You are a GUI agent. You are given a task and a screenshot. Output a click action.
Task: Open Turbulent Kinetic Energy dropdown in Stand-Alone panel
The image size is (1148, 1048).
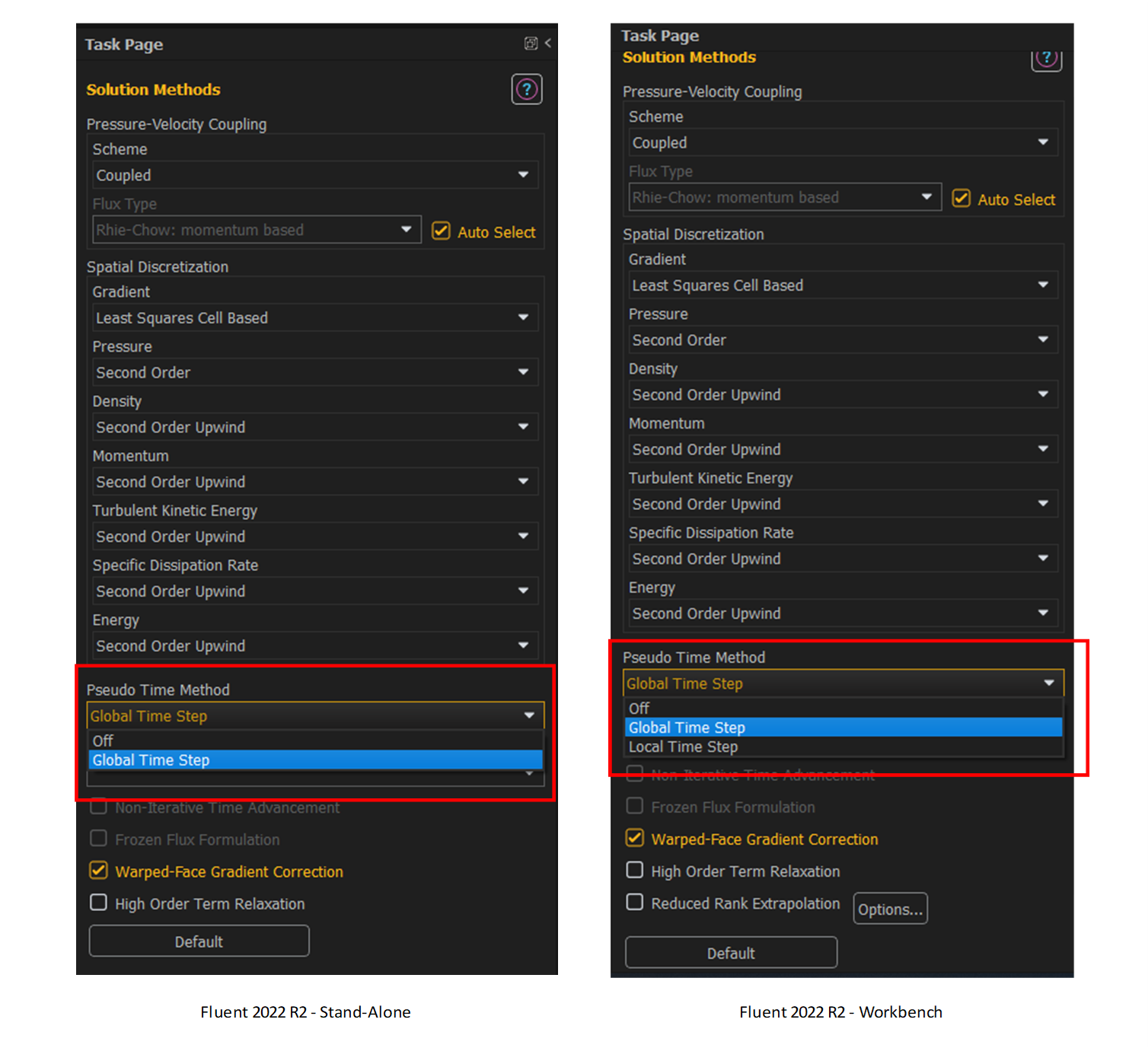coord(315,537)
